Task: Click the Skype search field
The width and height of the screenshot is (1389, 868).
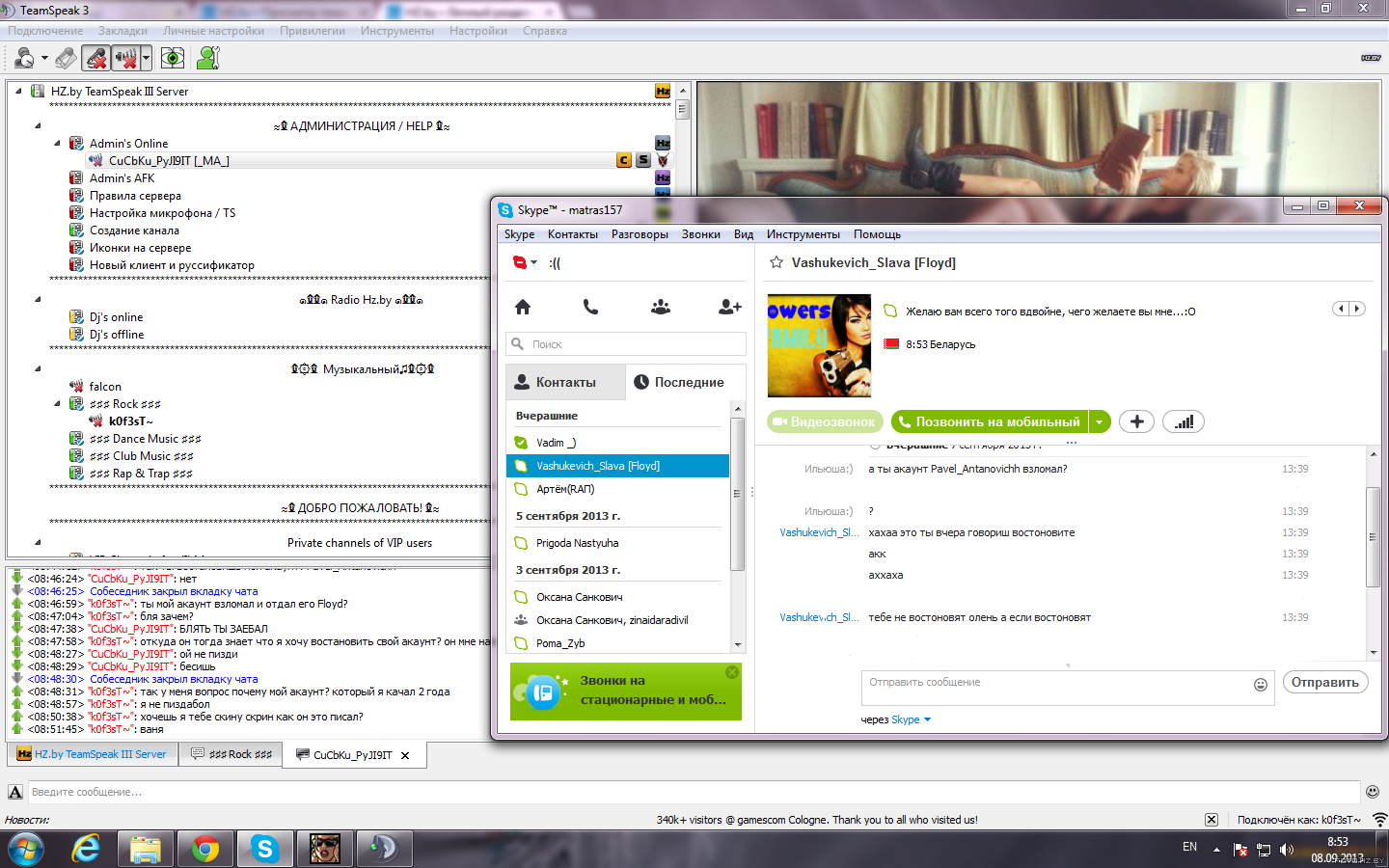Action: coord(626,344)
